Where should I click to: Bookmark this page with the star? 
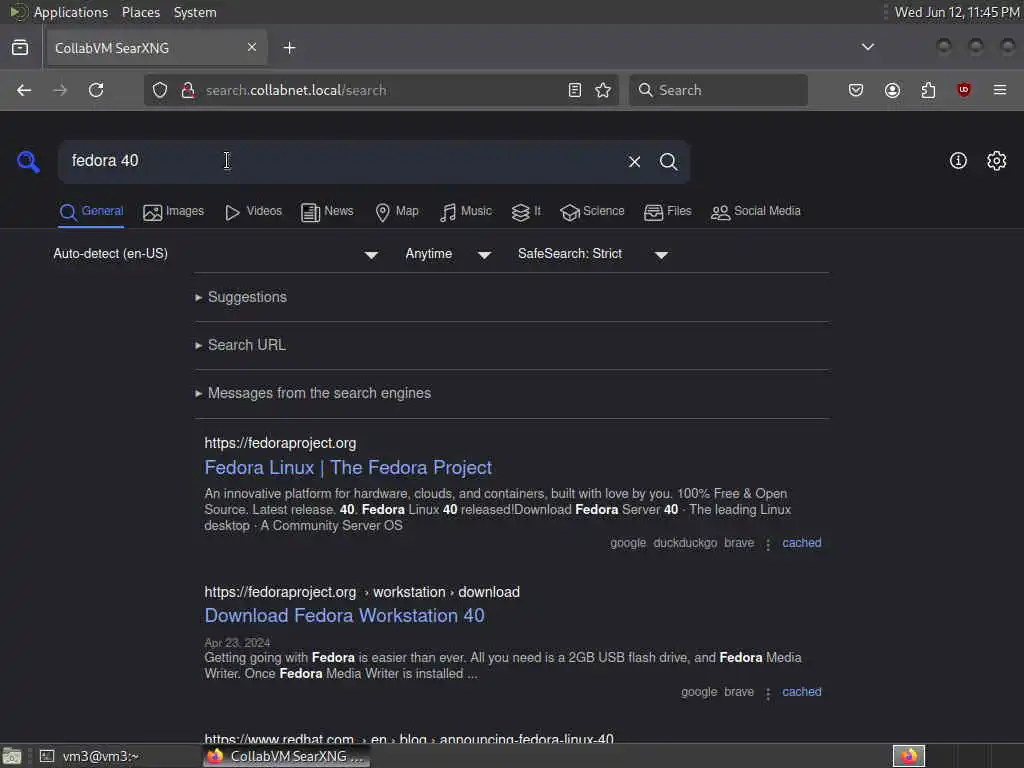pos(603,90)
